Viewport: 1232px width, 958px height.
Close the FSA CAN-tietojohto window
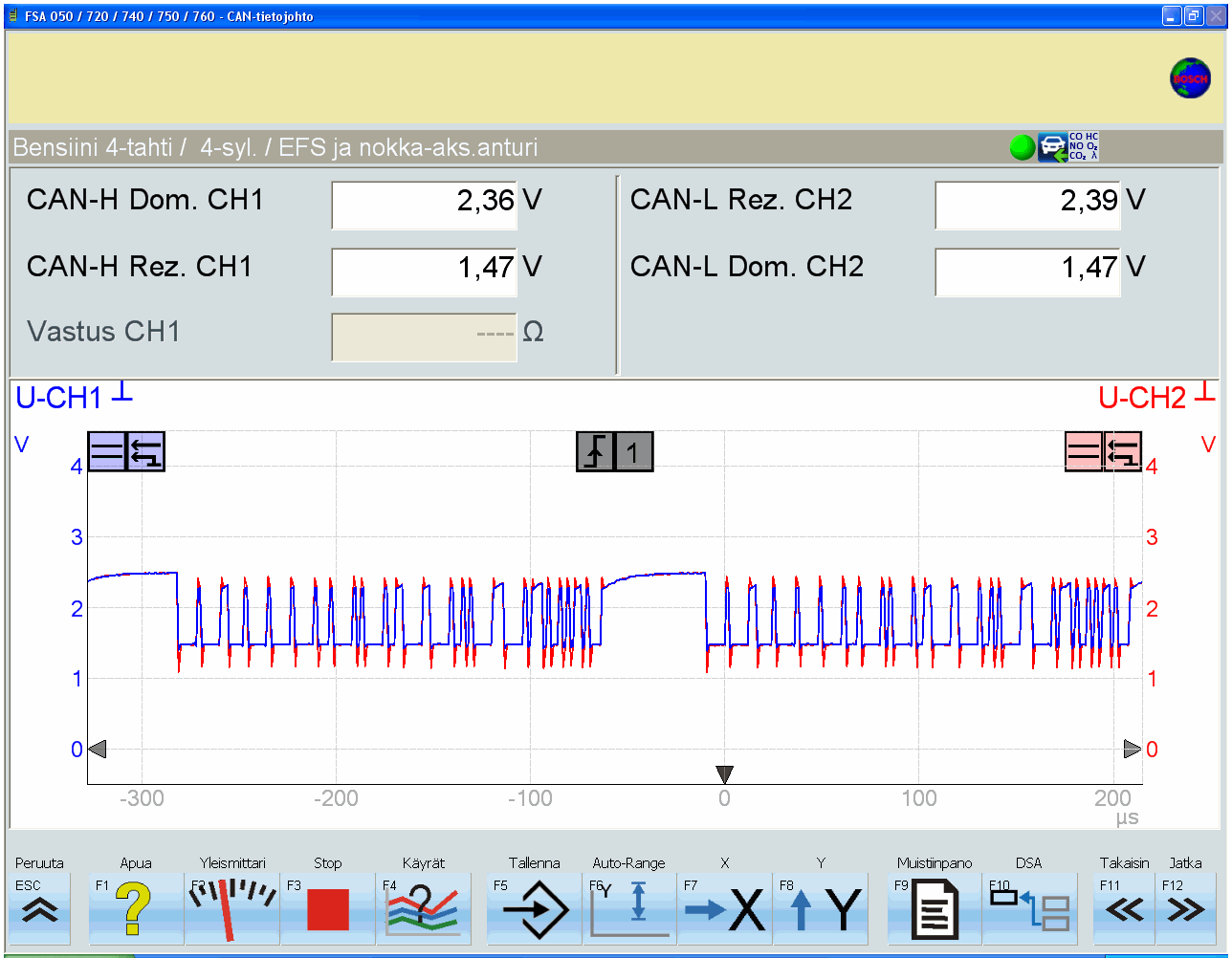point(1216,15)
